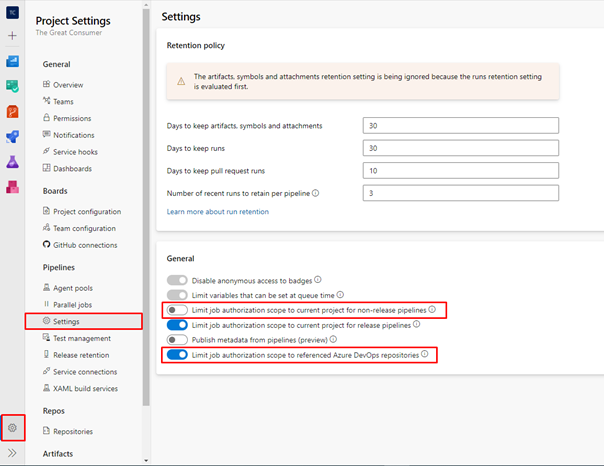Click the Project Settings gear icon
The height and width of the screenshot is (466, 604).
coord(13,427)
